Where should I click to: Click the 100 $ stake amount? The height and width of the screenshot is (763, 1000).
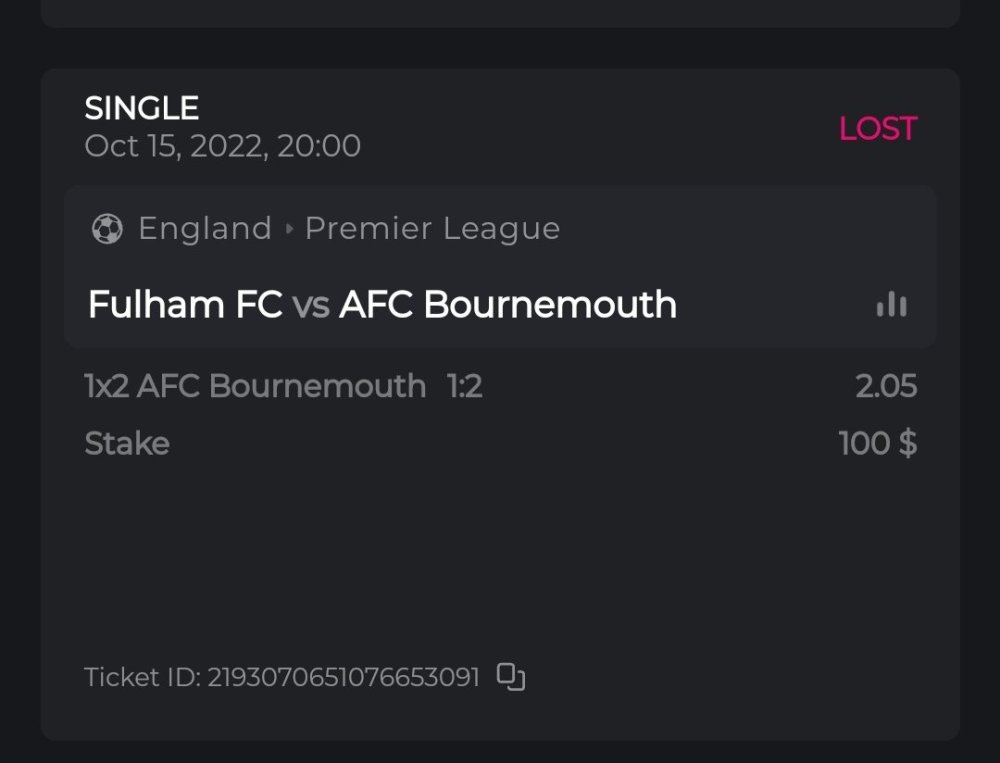[877, 443]
